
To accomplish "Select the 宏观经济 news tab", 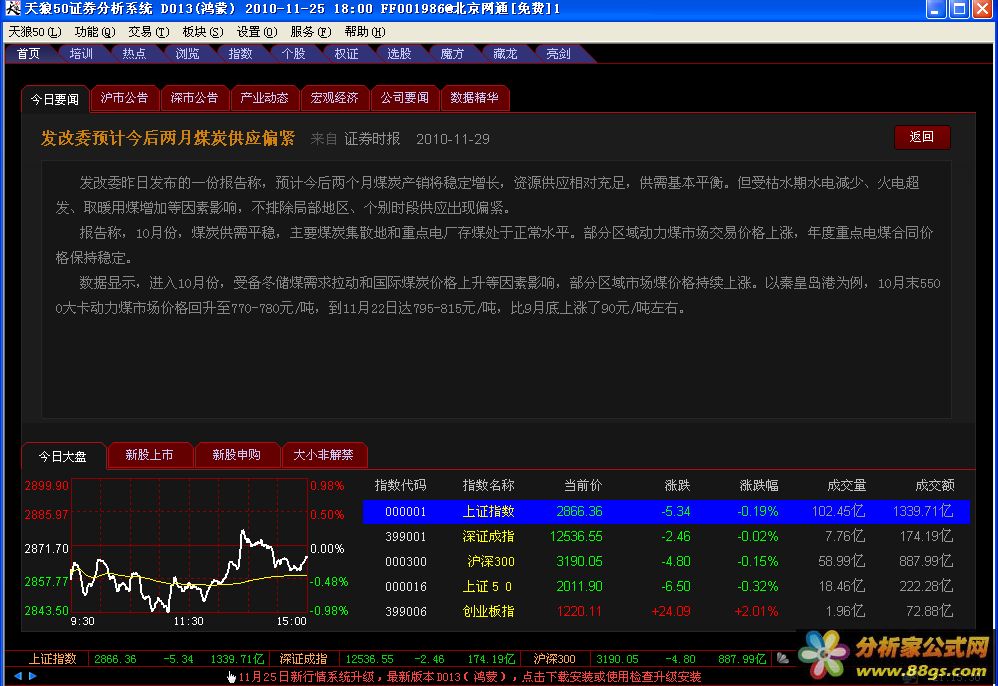I will tap(334, 98).
